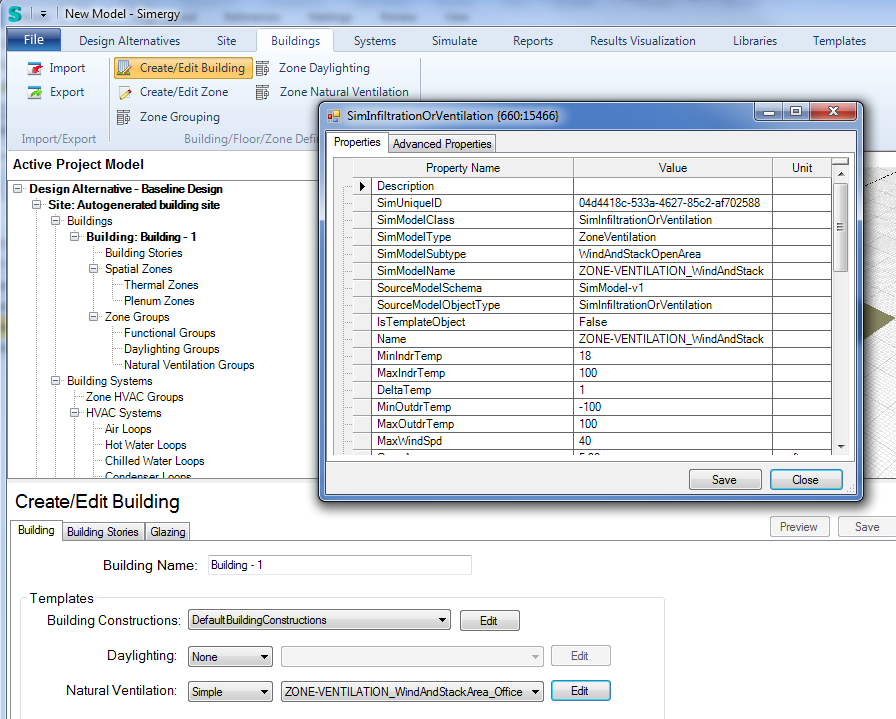Select Building Stories in the tree
This screenshot has width=896, height=719.
coord(143,253)
